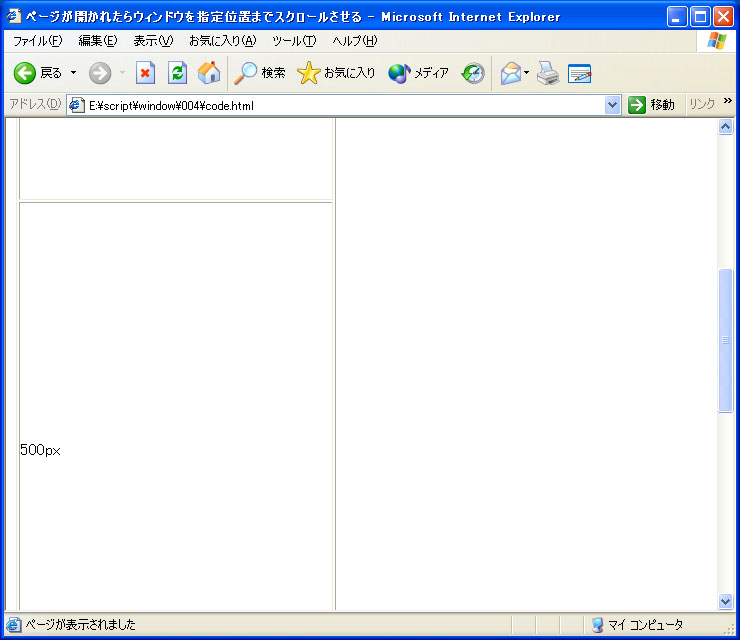
Task: Open the ファイル(F) menu
Action: 37,41
